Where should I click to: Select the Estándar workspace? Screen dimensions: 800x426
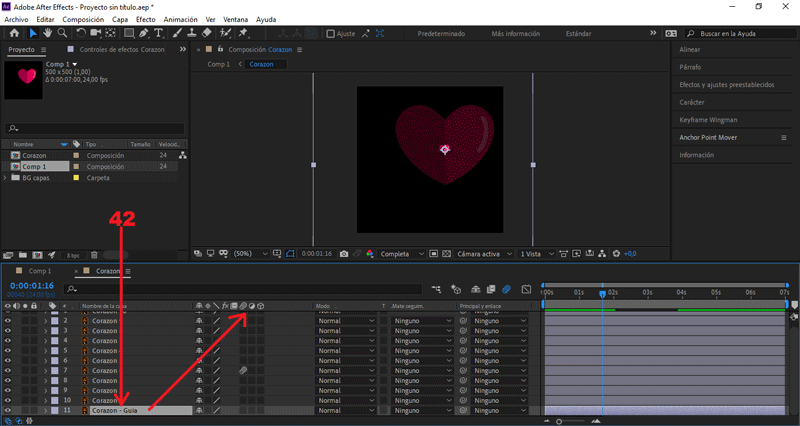pos(578,34)
